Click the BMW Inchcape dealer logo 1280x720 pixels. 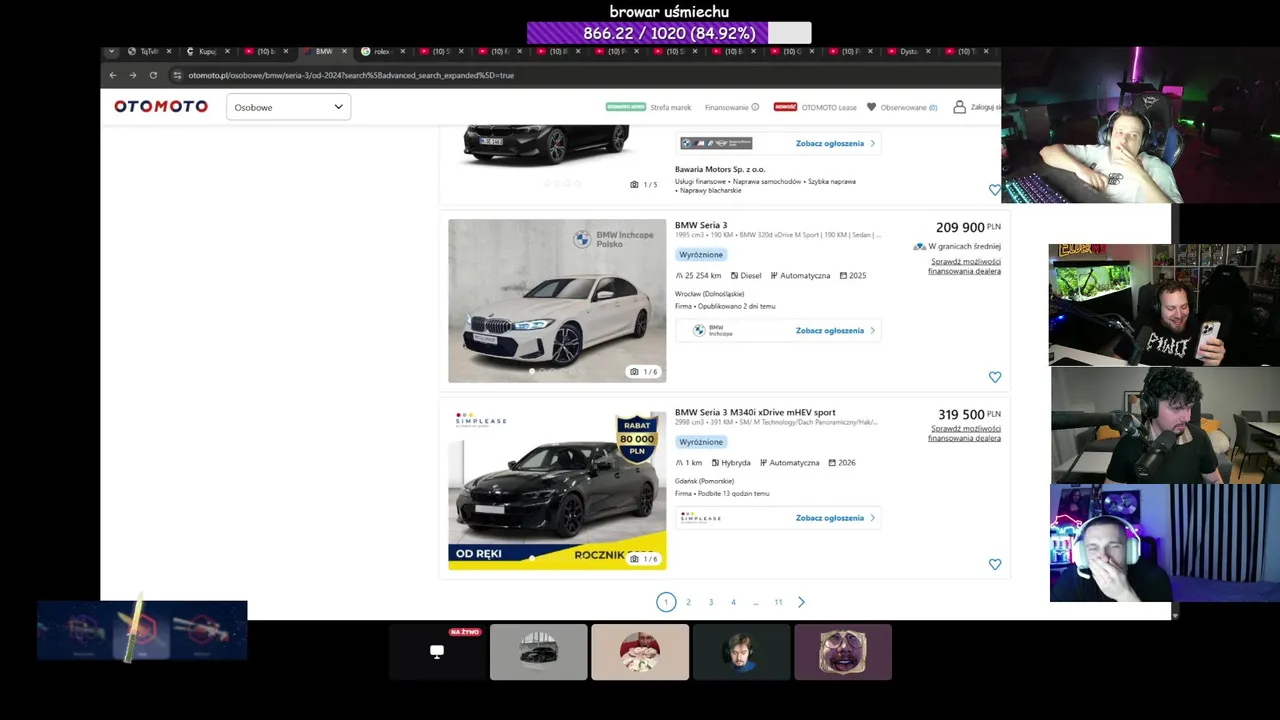713,330
